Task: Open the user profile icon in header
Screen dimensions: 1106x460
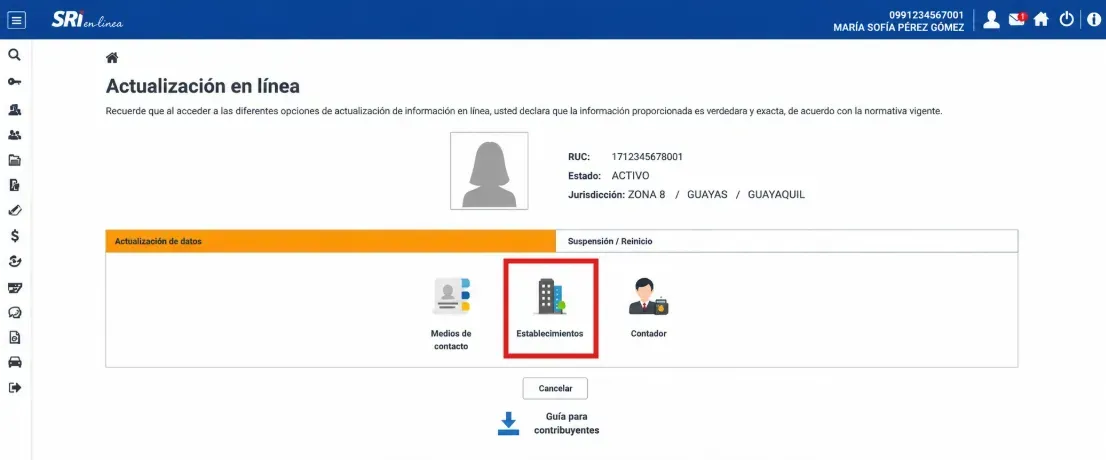Action: [x=992, y=19]
